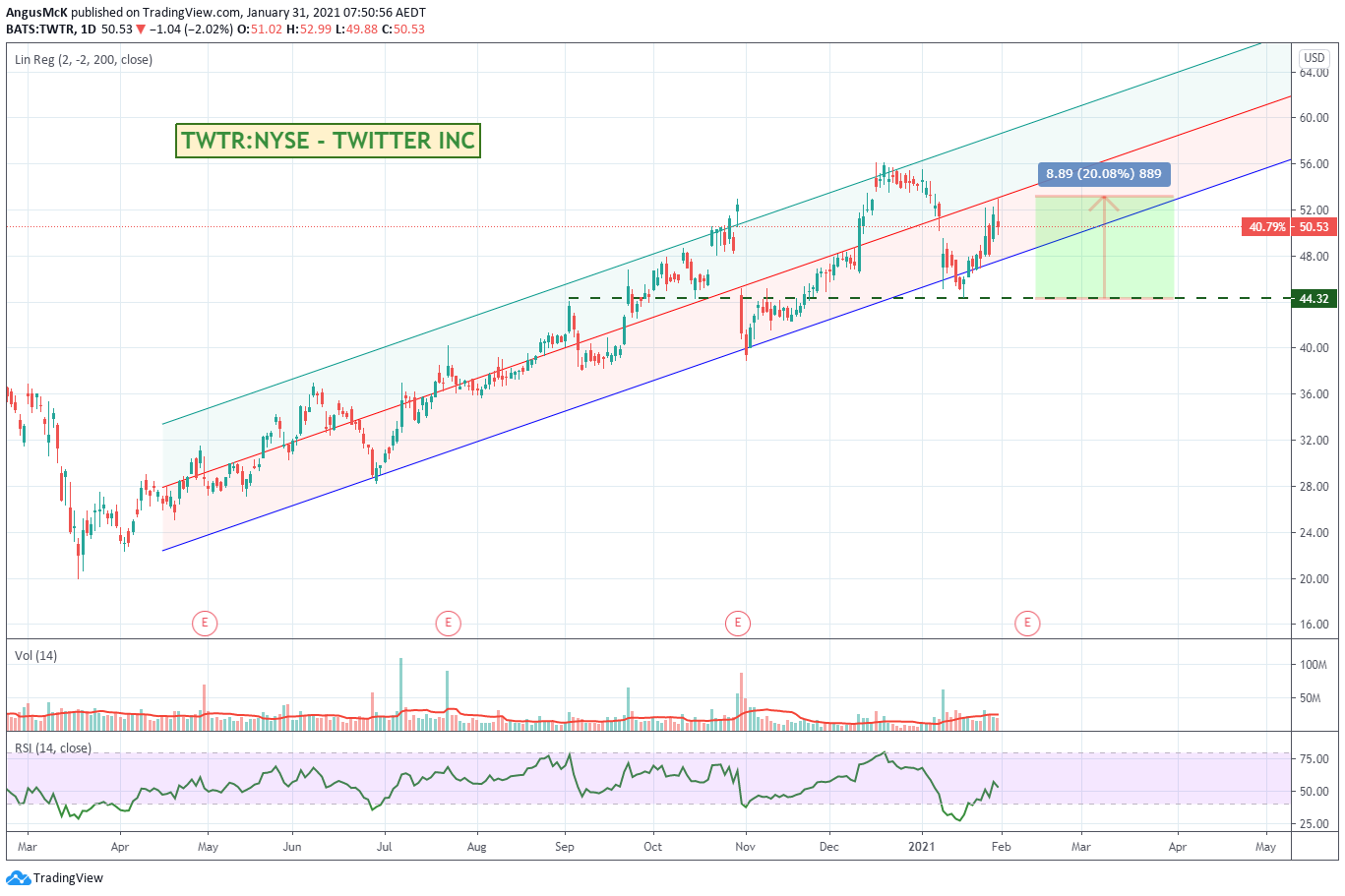The height and width of the screenshot is (896, 1345).
Task: Click the Mar label at left of time axis
Action: (28, 847)
